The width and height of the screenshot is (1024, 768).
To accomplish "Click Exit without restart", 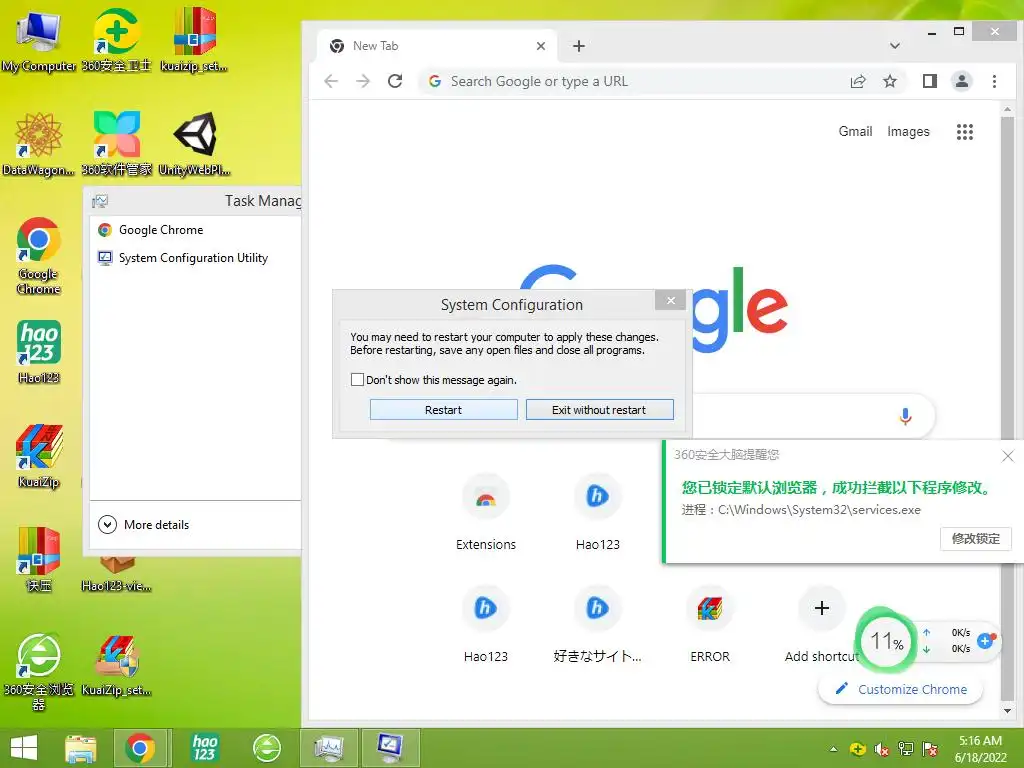I will 599,409.
